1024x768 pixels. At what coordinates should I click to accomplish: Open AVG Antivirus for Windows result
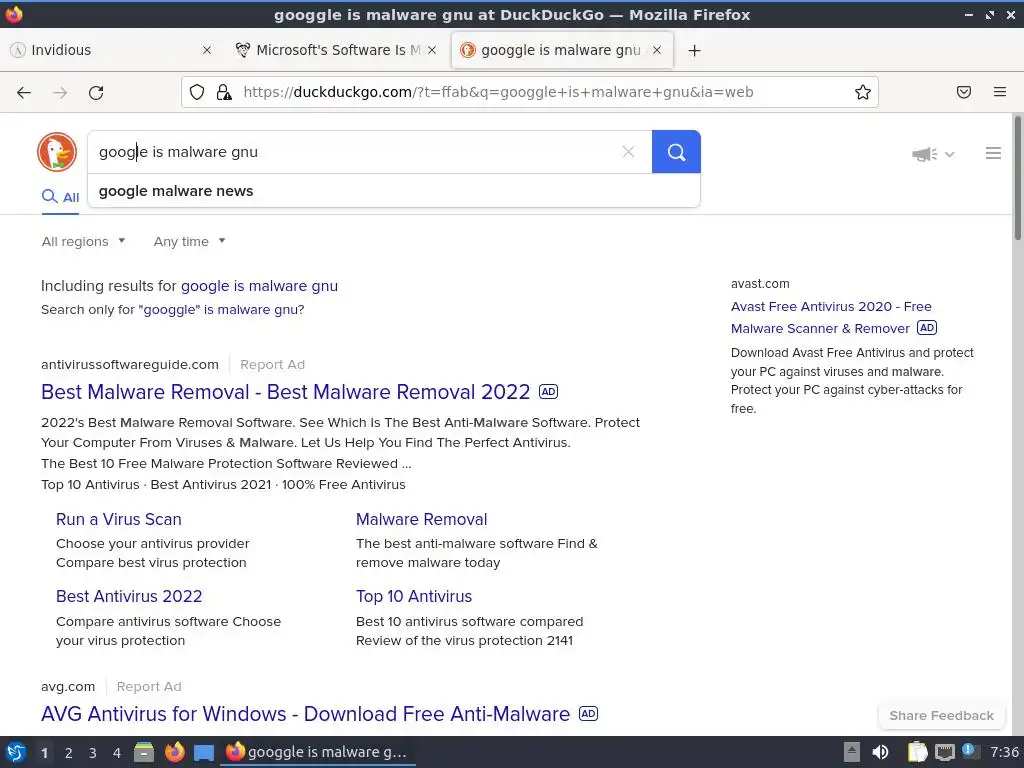[306, 714]
